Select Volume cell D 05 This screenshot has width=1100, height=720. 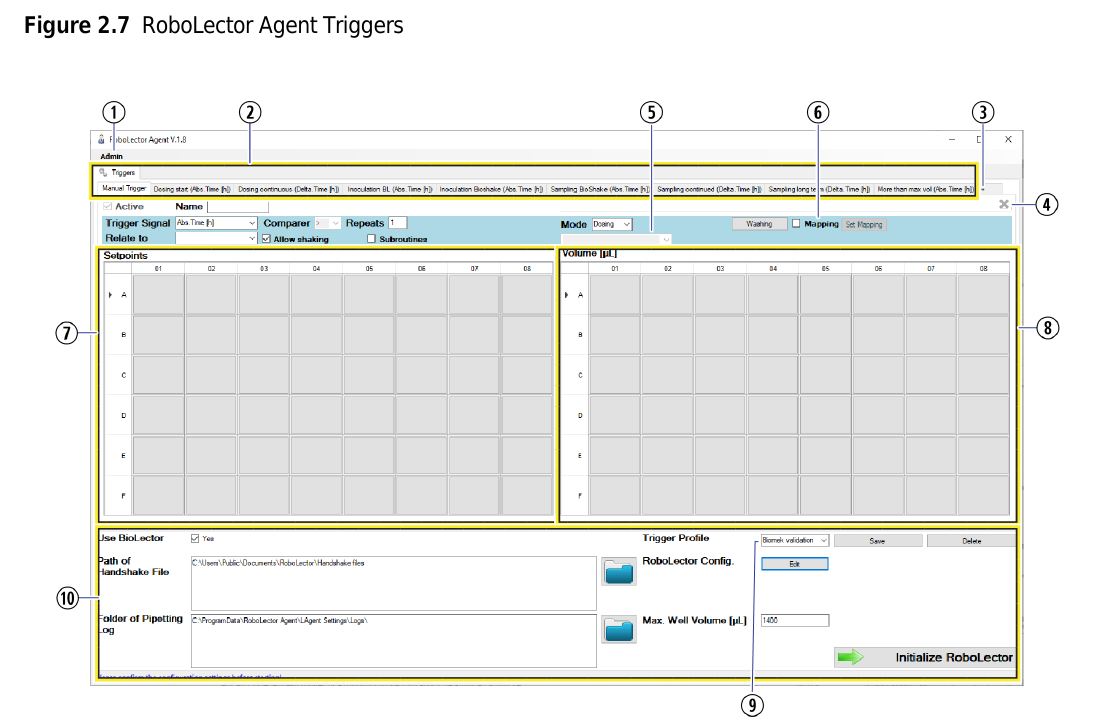pos(825,415)
